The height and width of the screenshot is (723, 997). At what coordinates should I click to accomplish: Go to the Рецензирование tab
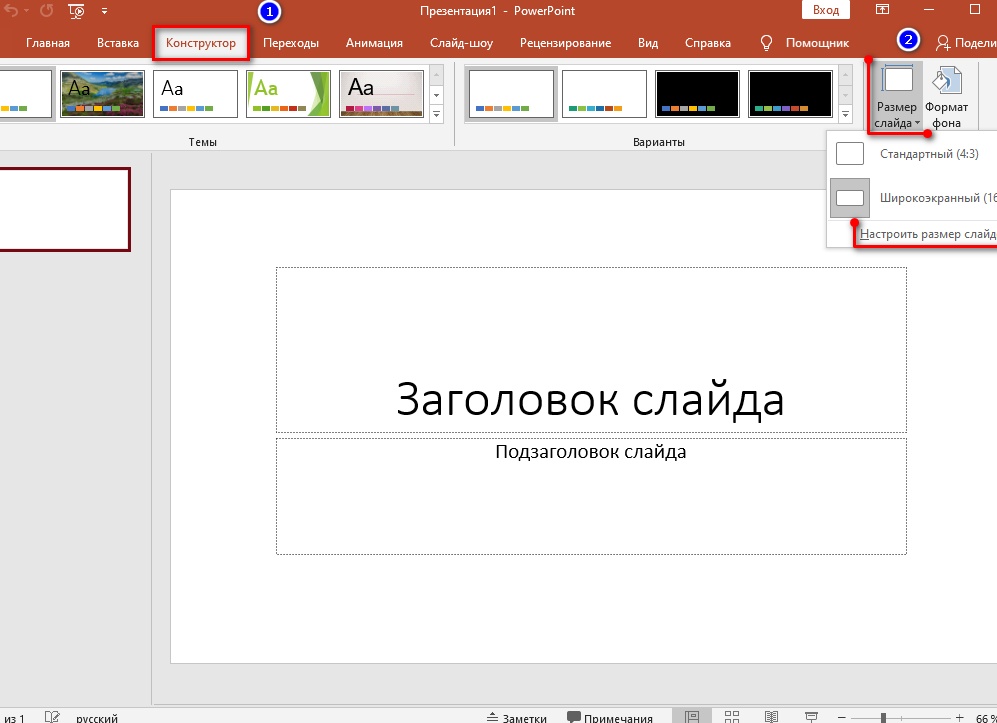565,43
